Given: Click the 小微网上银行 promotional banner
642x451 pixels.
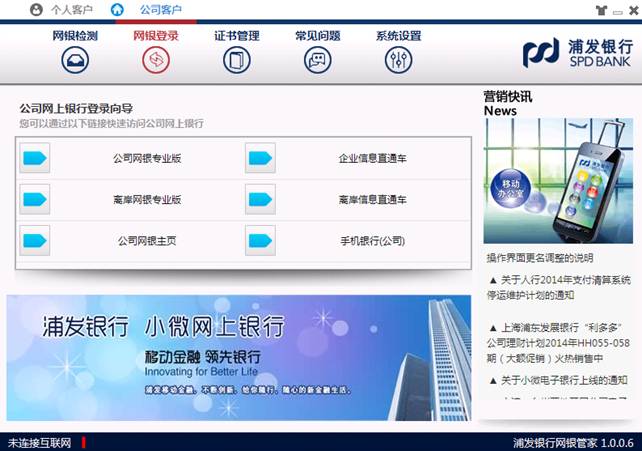Looking at the screenshot, I should (239, 358).
